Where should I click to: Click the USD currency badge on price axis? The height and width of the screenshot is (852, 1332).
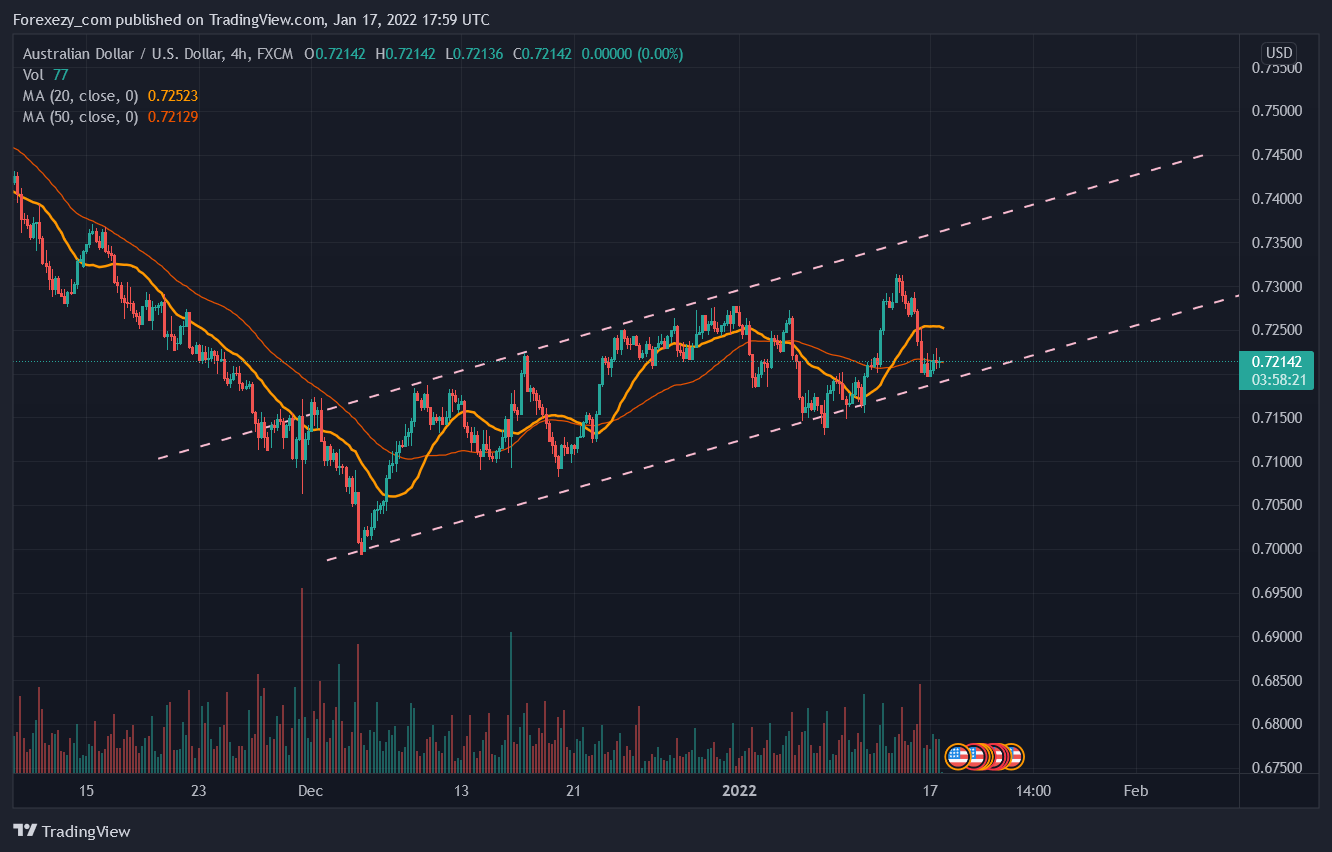tap(1279, 53)
